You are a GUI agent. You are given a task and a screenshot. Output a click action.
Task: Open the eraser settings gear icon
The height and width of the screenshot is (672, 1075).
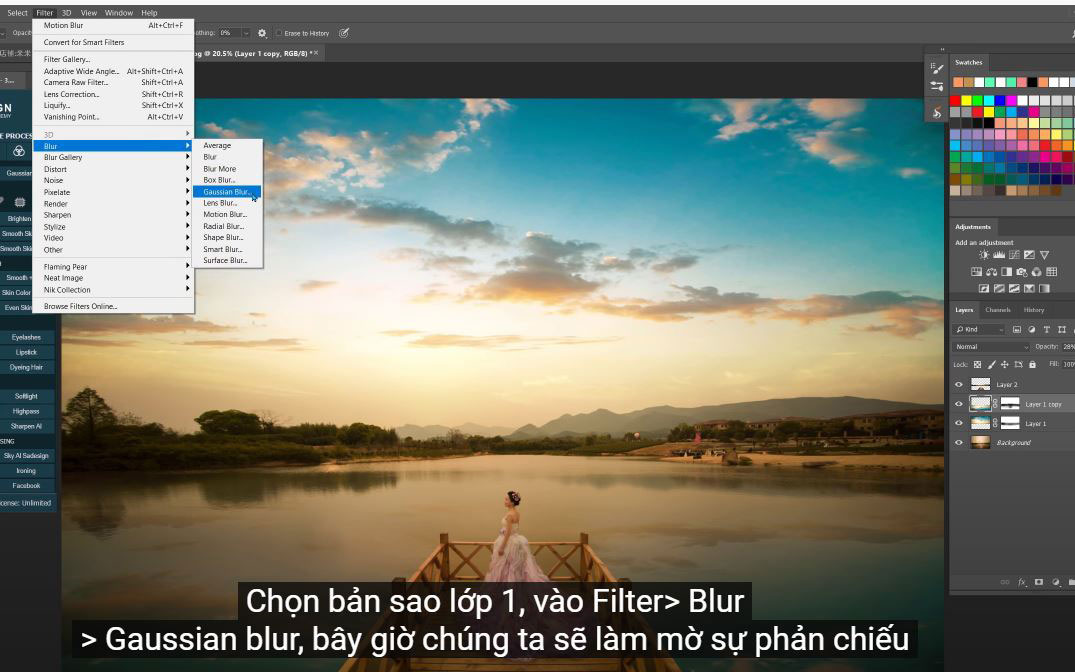[x=262, y=33]
